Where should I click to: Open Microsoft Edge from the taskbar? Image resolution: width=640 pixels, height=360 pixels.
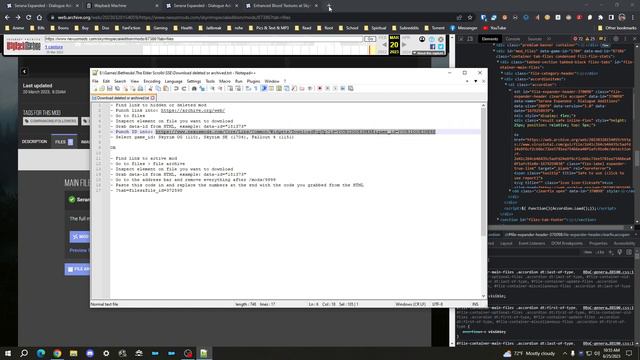[x=40, y=353]
